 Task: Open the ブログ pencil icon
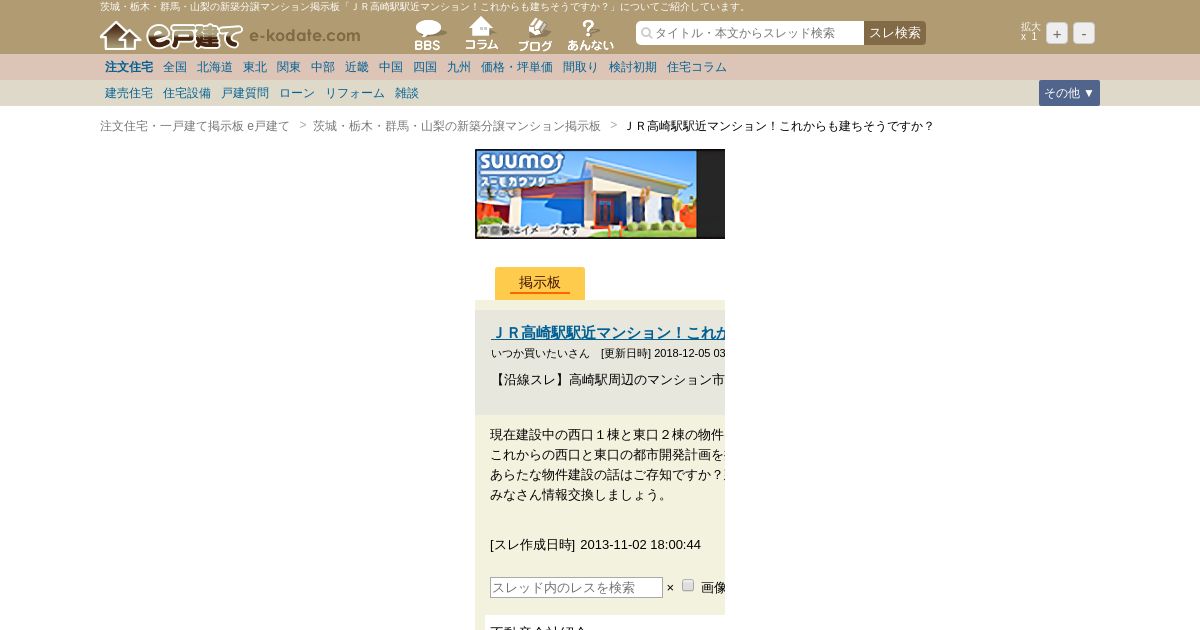[535, 35]
